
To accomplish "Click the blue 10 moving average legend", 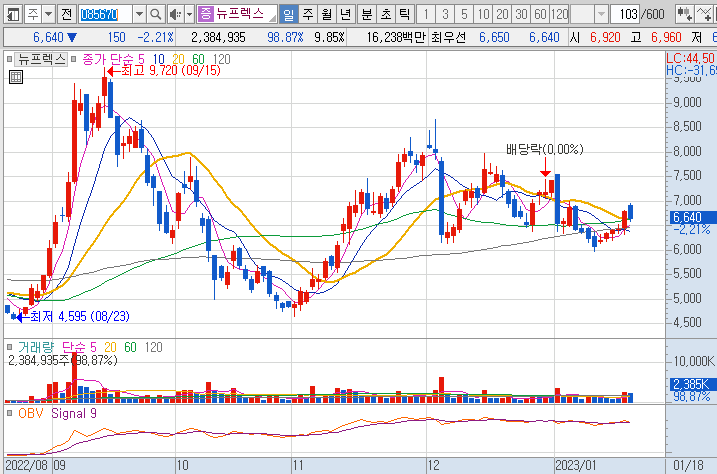I will [x=158, y=59].
